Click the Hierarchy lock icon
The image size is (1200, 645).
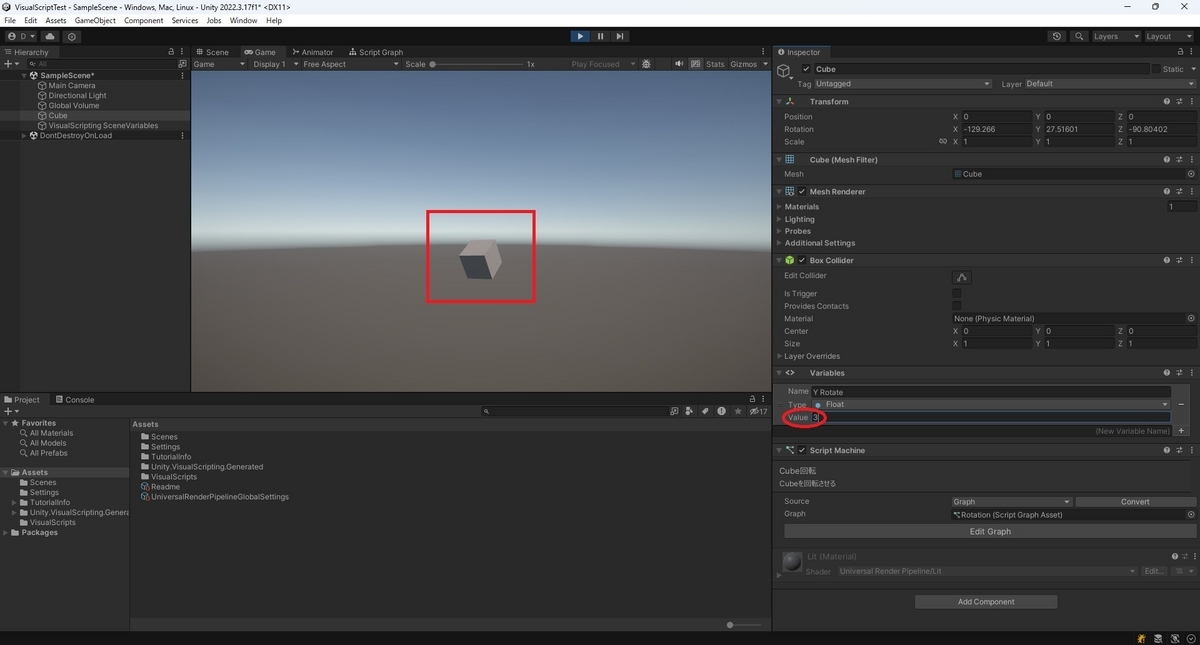coord(171,52)
